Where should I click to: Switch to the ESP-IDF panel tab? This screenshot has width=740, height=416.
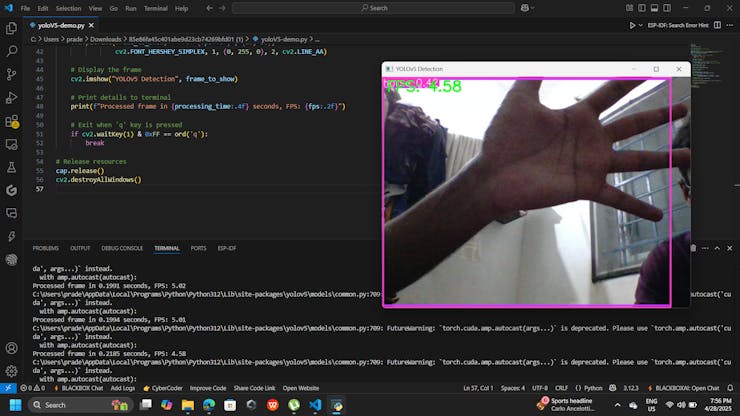227,248
